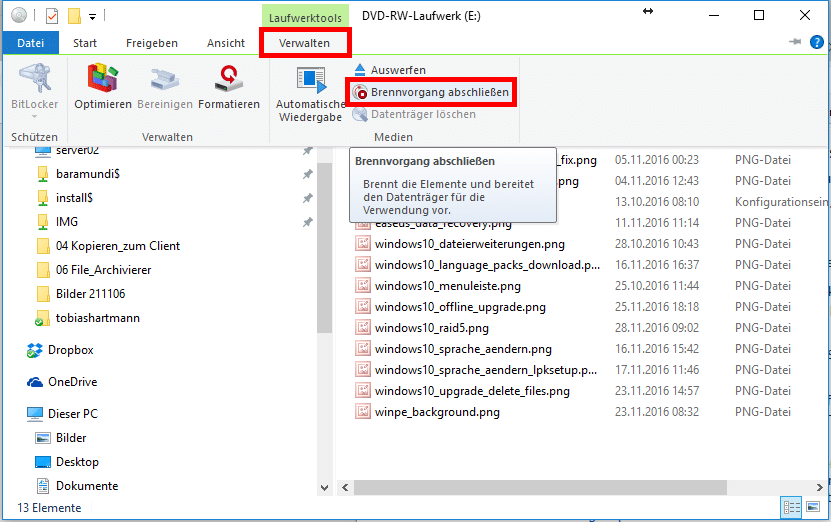Select install$ network folder
Viewport: 831px width, 522px height.
point(74,198)
